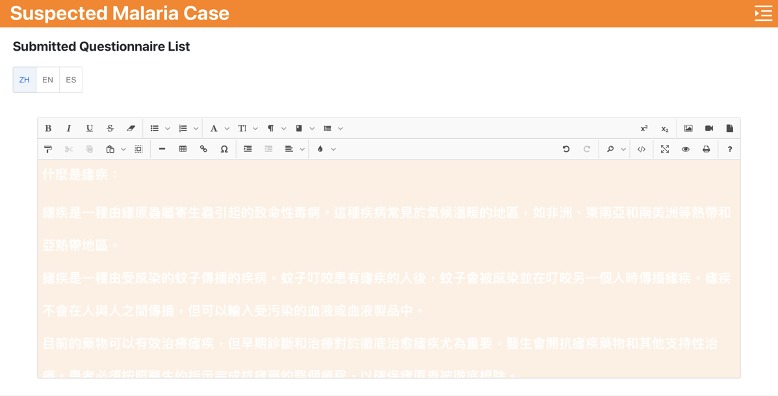Insert an image into the editor
This screenshot has width=778, height=396.
pyautogui.click(x=688, y=128)
